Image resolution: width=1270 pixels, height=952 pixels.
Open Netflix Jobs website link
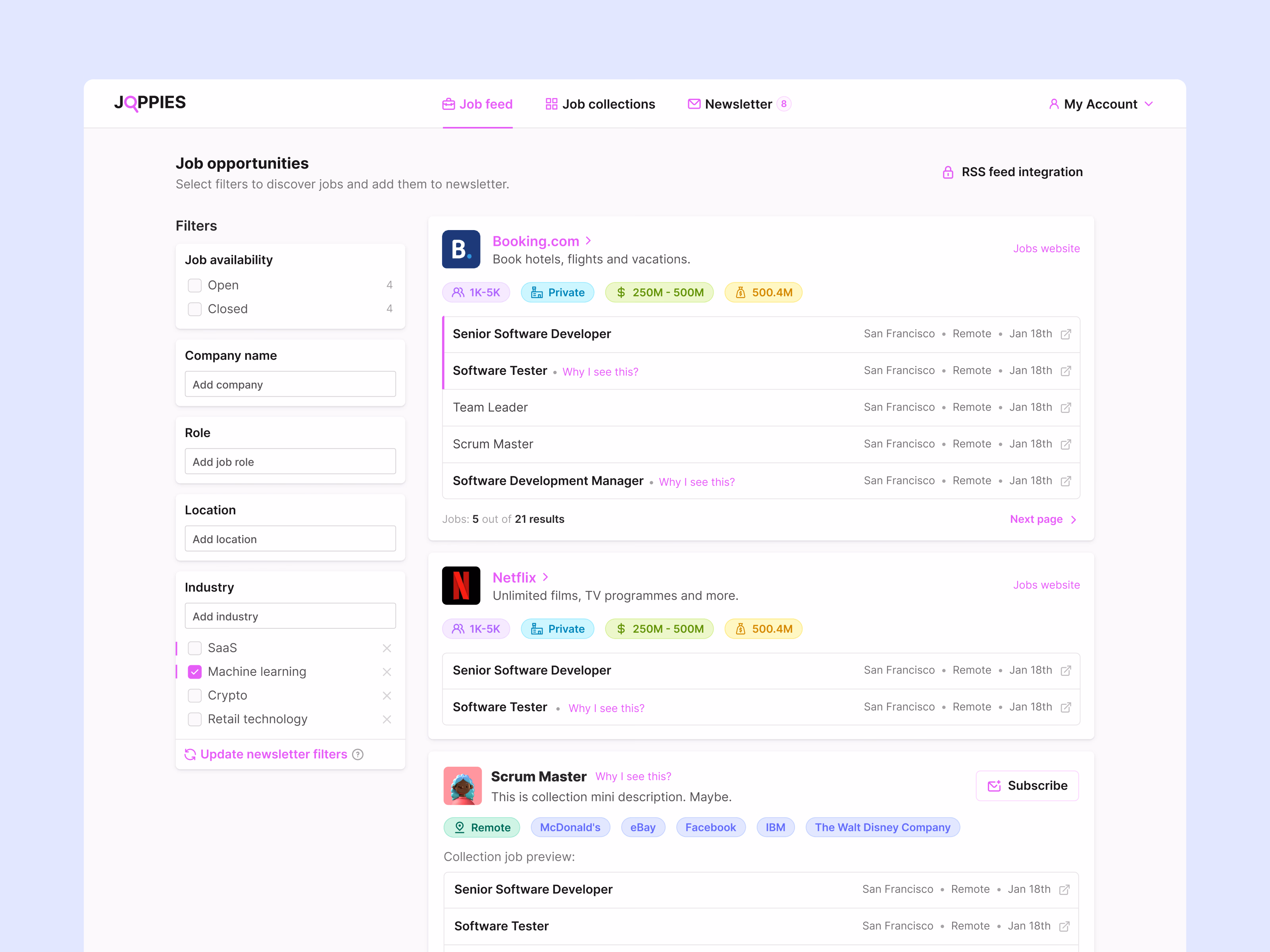[1046, 585]
